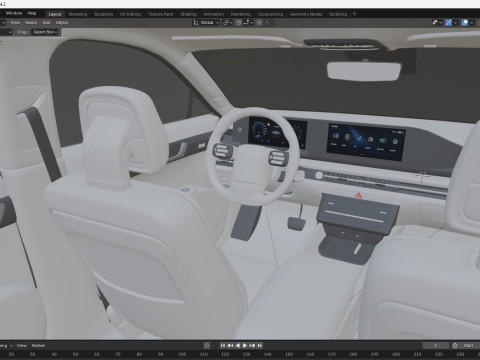The height and width of the screenshot is (360, 480).
Task: Jump to timeline start frame
Action: point(223,346)
